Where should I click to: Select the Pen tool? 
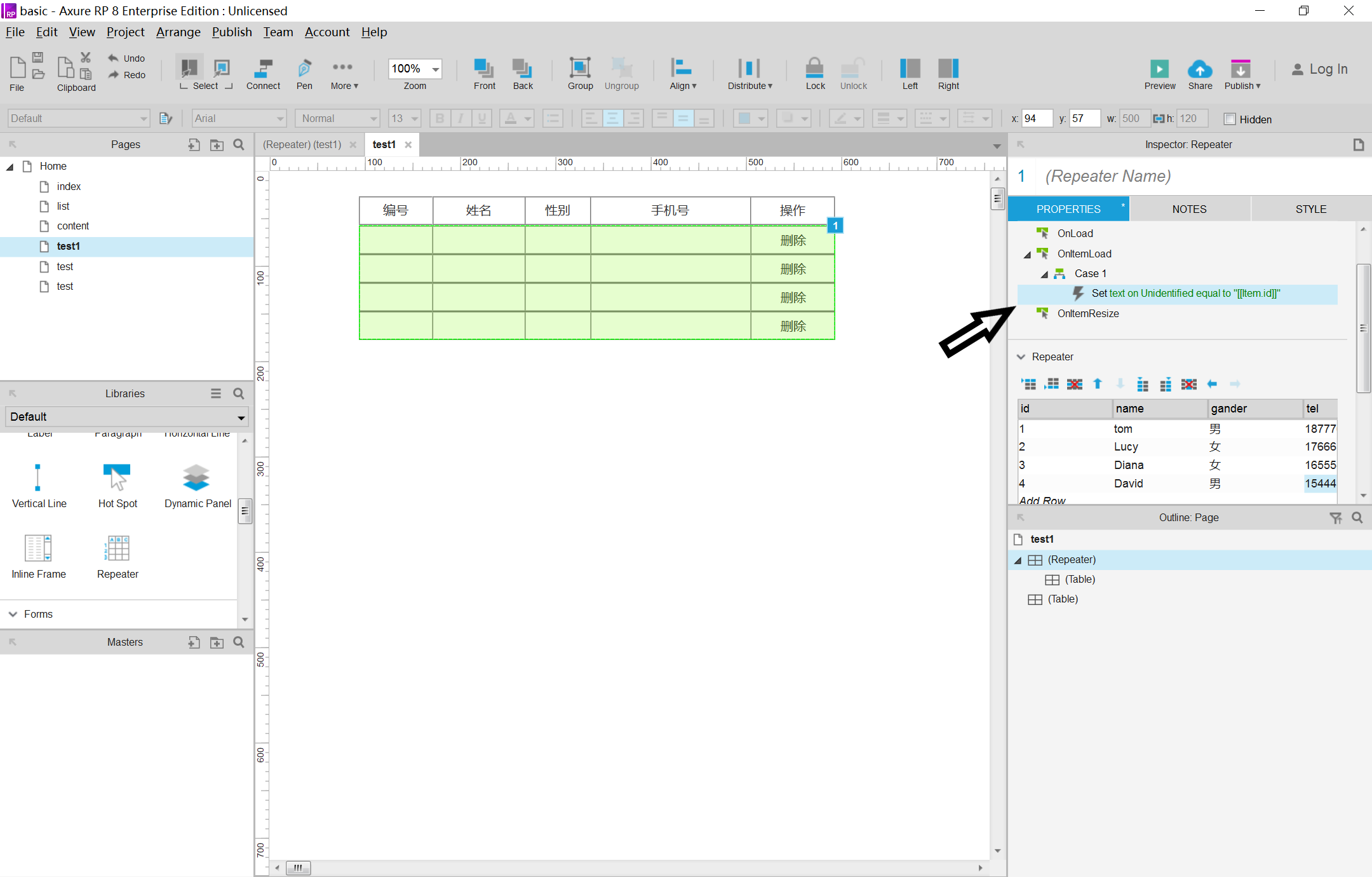coord(304,69)
